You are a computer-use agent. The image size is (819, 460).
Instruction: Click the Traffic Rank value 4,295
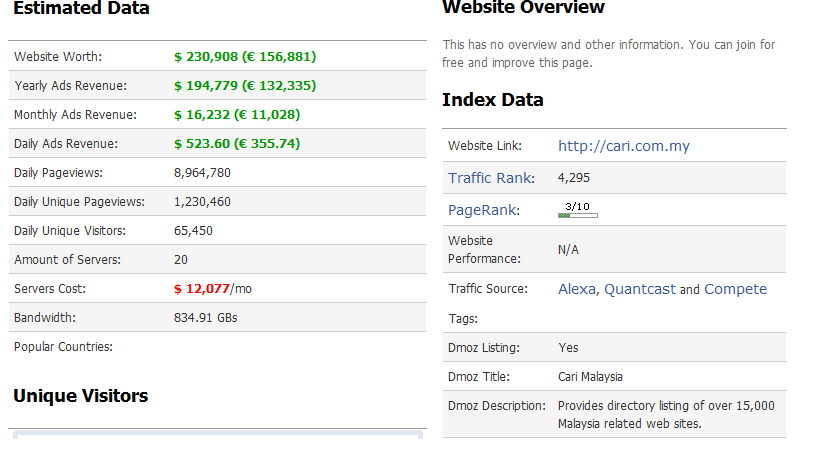[574, 178]
